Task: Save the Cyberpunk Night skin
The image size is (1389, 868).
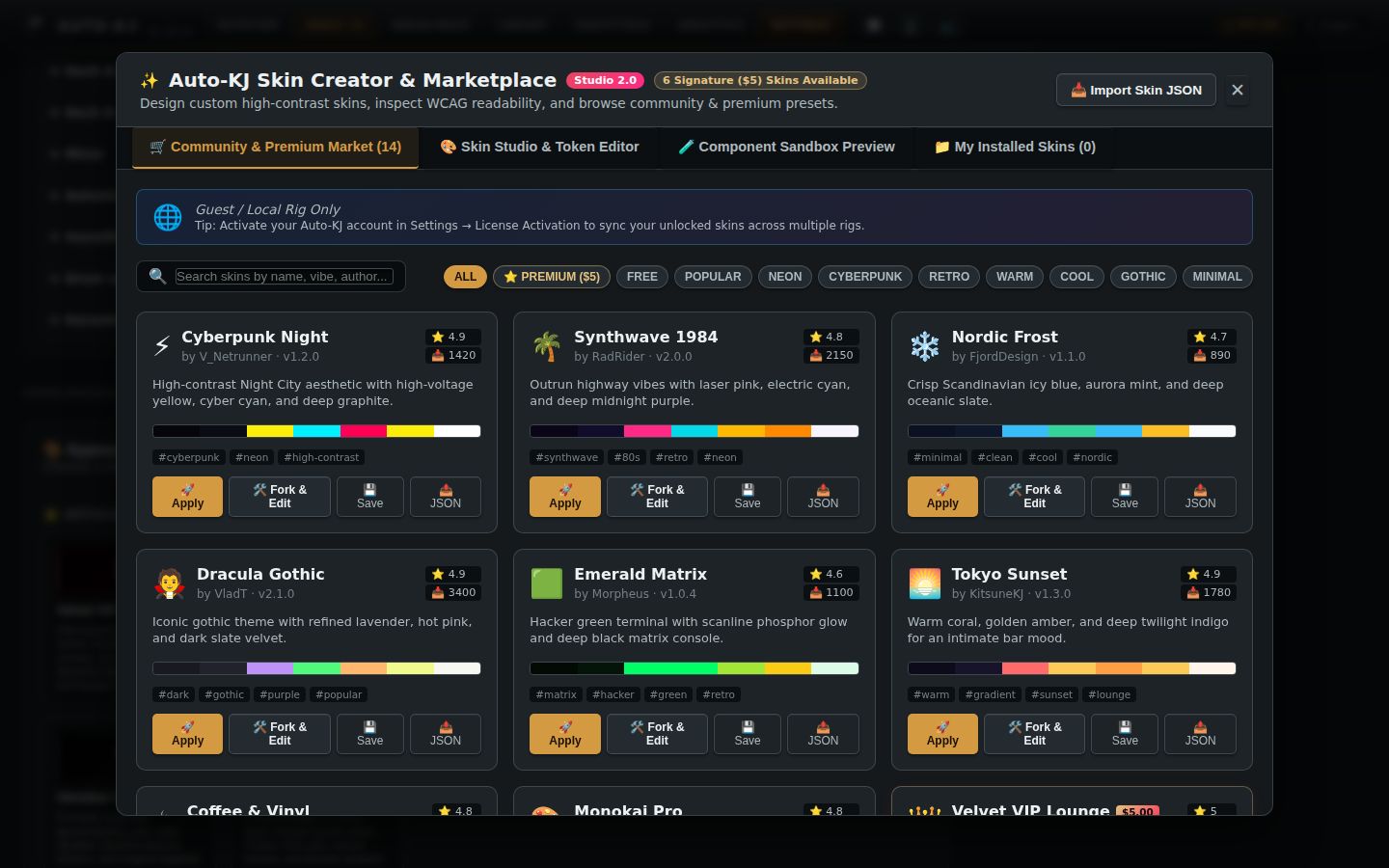Action: [x=370, y=497]
